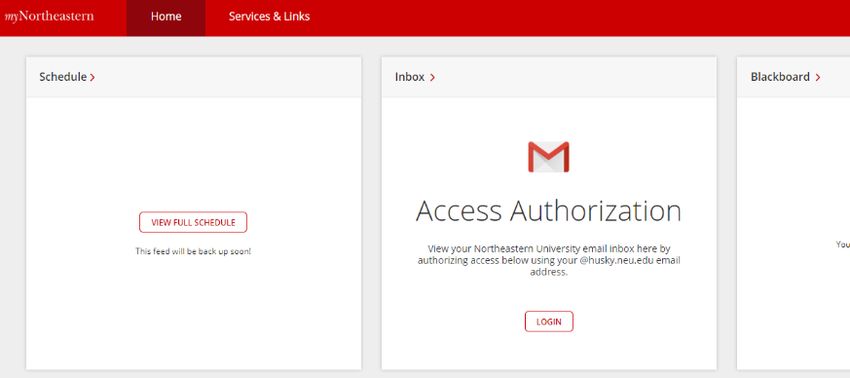Click the Access Authorization heading
The image size is (850, 378).
click(x=549, y=210)
